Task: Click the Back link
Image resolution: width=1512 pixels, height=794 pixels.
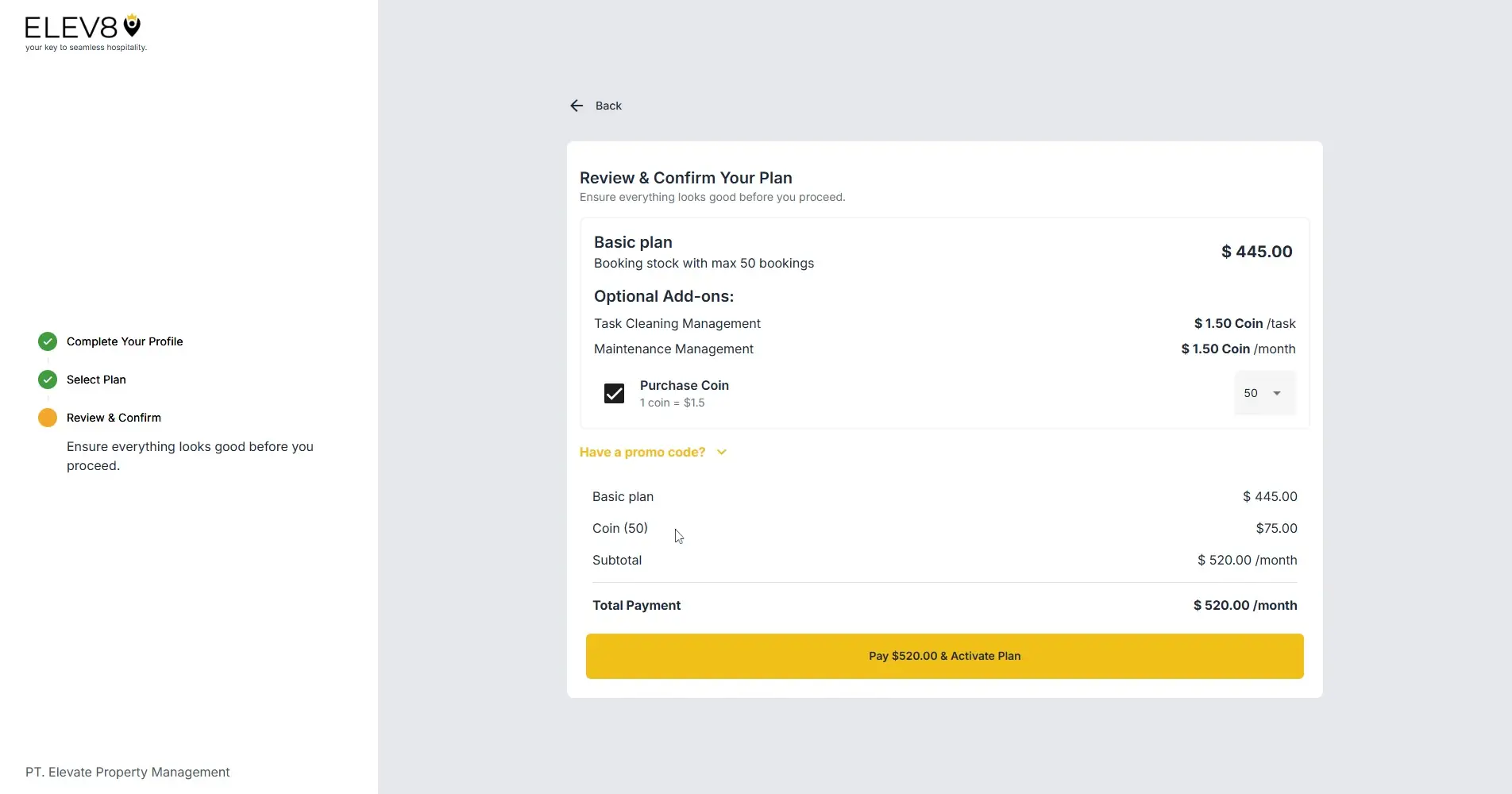Action: point(608,105)
